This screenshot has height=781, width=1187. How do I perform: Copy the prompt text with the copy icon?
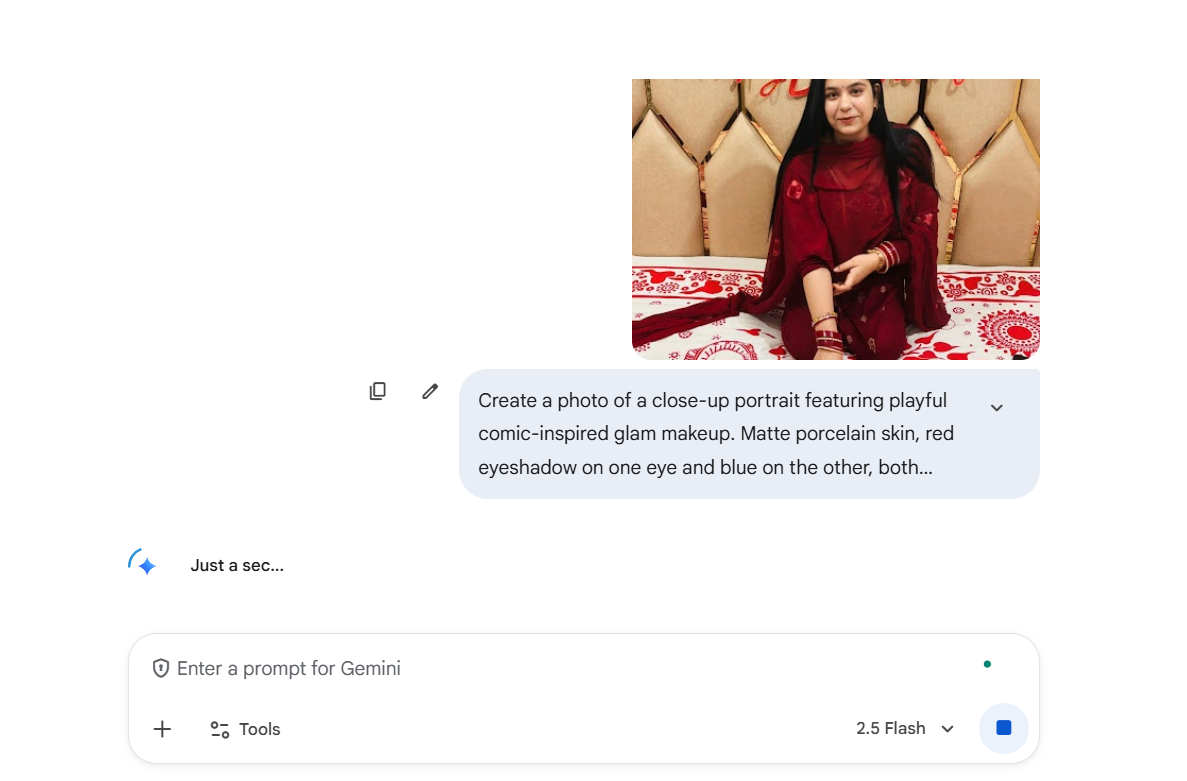(x=377, y=391)
